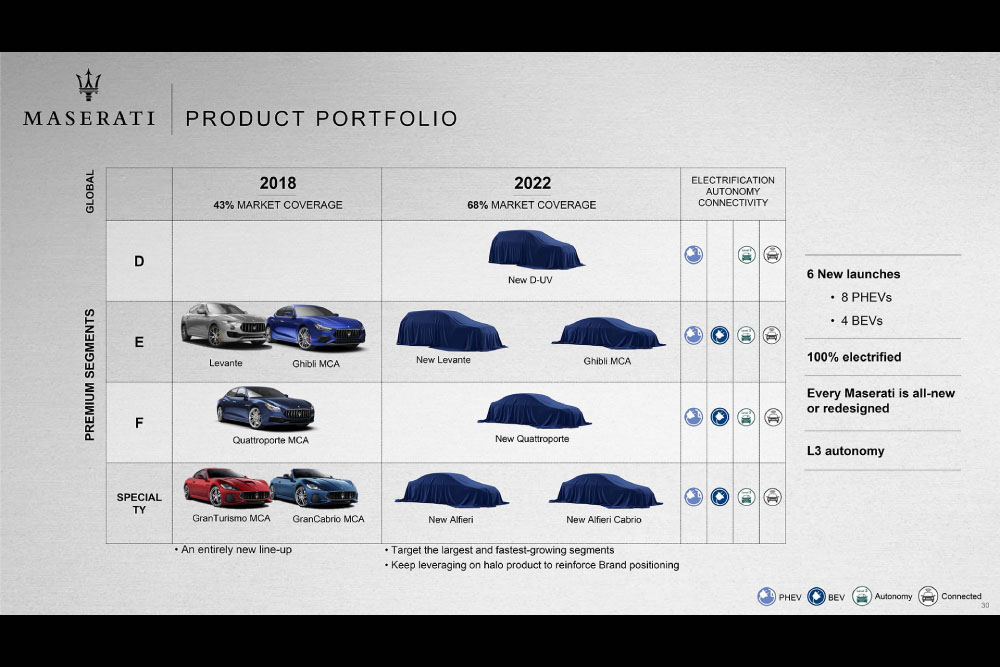Click the 6 New launches text

coord(853,274)
